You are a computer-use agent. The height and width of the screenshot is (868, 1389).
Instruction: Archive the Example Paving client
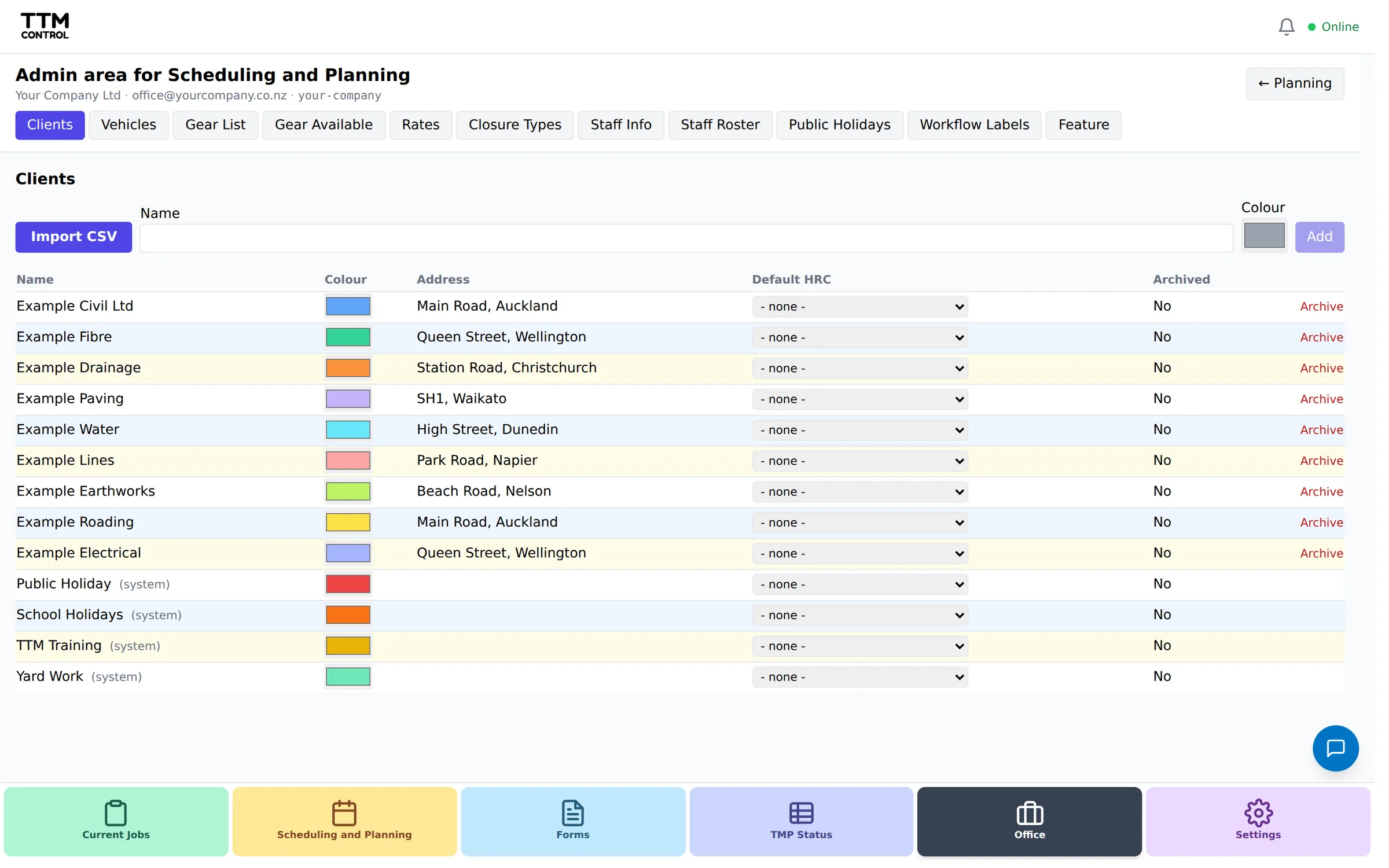(1321, 399)
